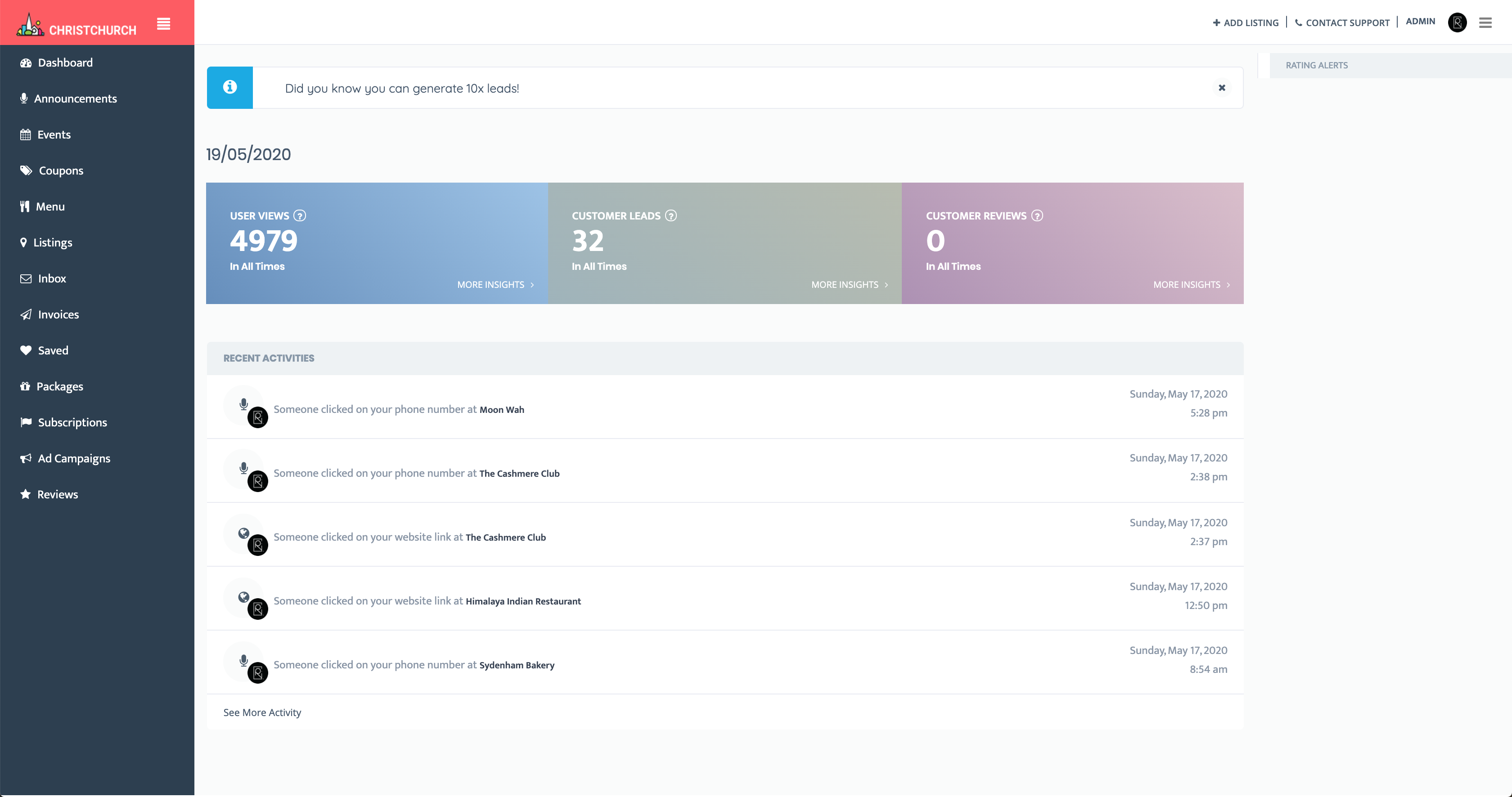
Task: Open the Sydenham Bakery listing link
Action: click(517, 665)
